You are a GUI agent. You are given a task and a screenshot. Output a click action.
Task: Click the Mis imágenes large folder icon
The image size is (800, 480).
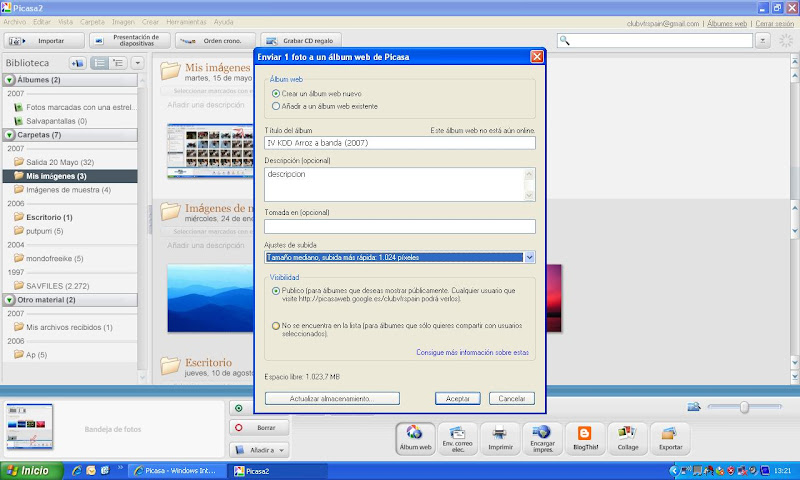coord(170,71)
